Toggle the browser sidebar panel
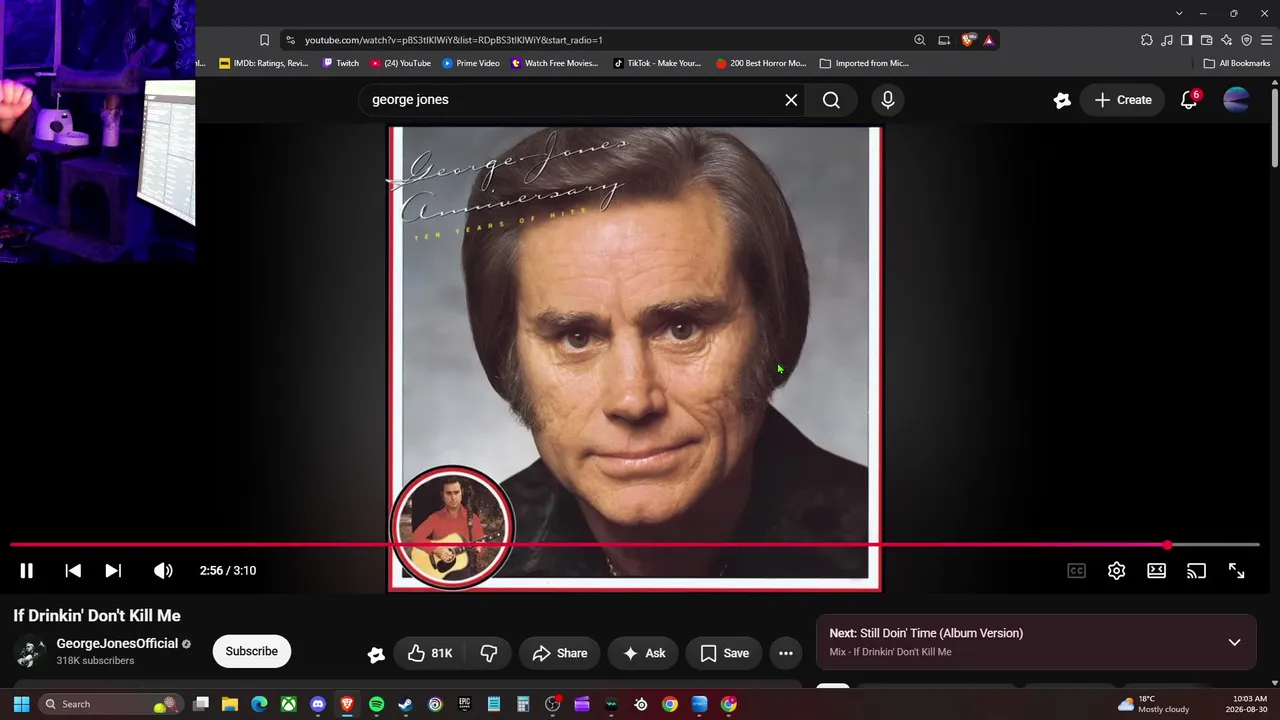The image size is (1280, 720). (1186, 40)
